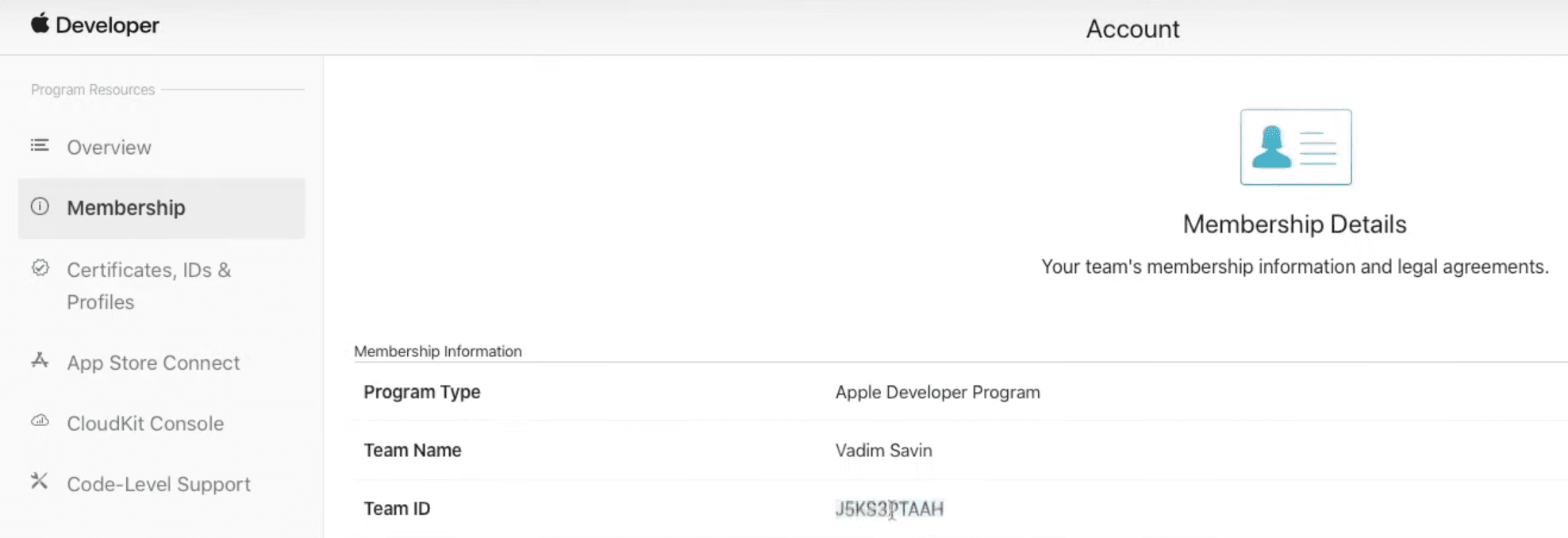
Task: Click the Certificates checkmark seal icon
Action: (40, 268)
